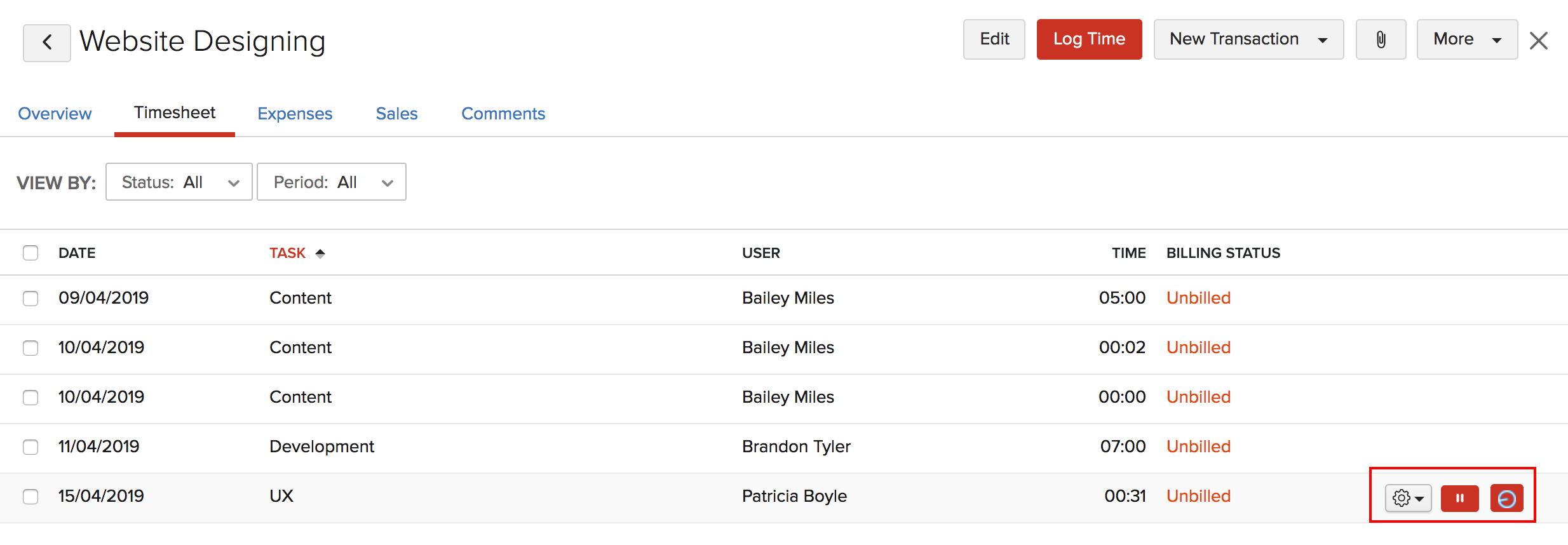Open the Period: All filter dropdown
Viewport: 1568px width, 545px height.
331,182
